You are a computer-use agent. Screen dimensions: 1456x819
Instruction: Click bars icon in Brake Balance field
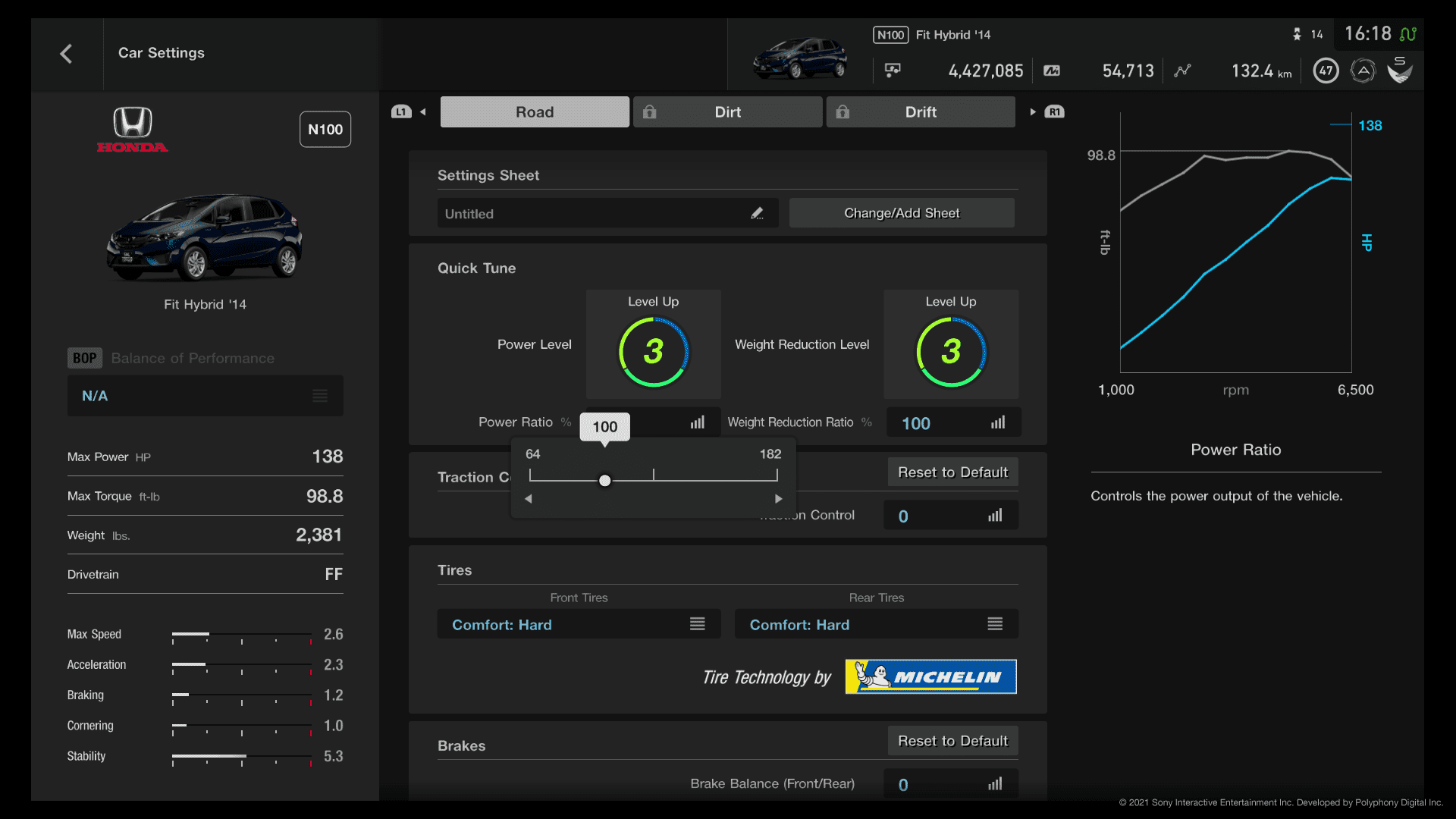[995, 784]
